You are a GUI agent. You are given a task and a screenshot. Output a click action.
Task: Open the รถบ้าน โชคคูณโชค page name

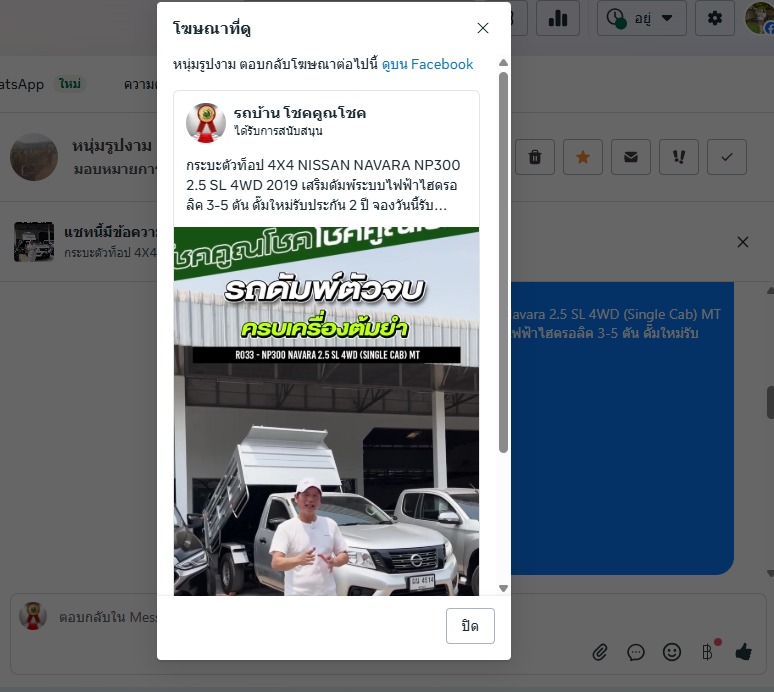click(x=300, y=113)
